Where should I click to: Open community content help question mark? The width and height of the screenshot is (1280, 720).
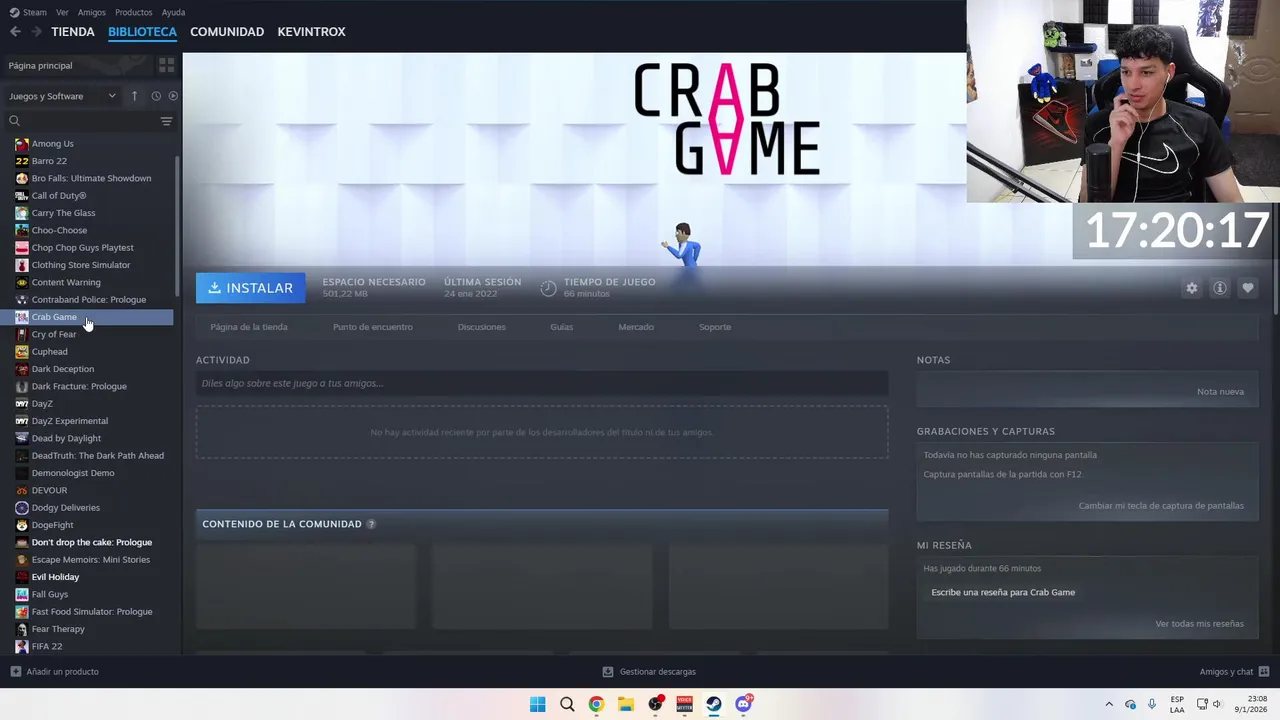[371, 524]
